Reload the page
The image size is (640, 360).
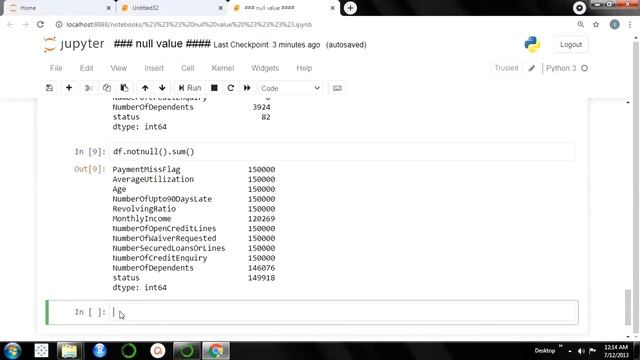40,24
